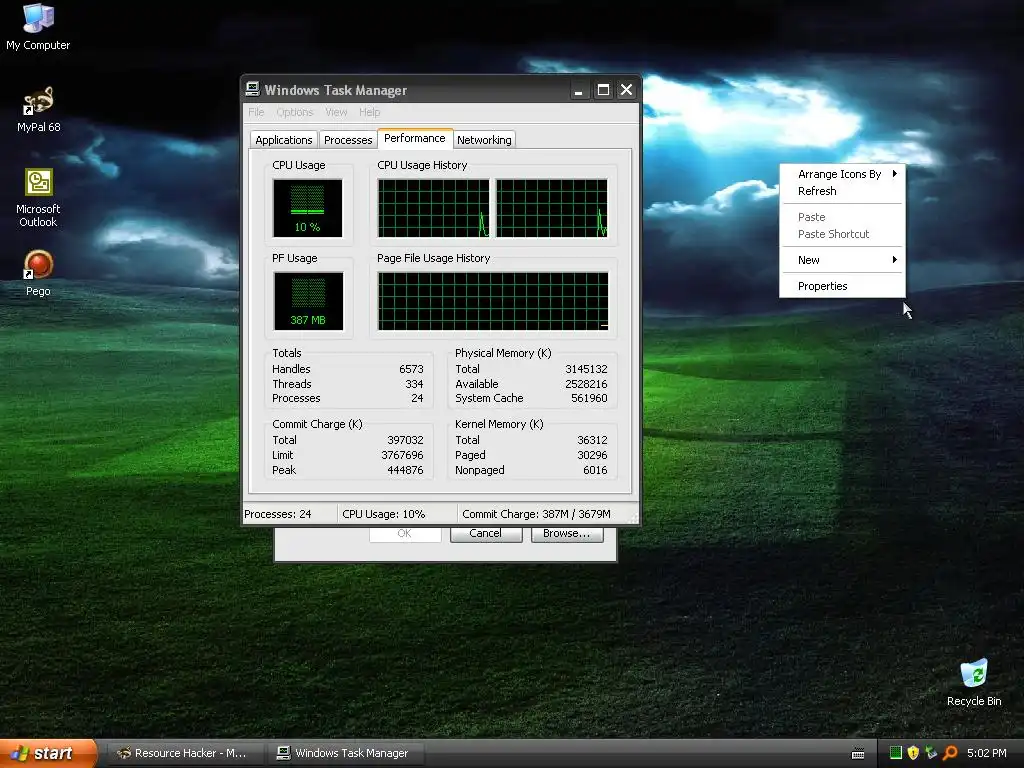Image resolution: width=1024 pixels, height=768 pixels.
Task: Click the yellow security shield tray icon
Action: click(913, 753)
